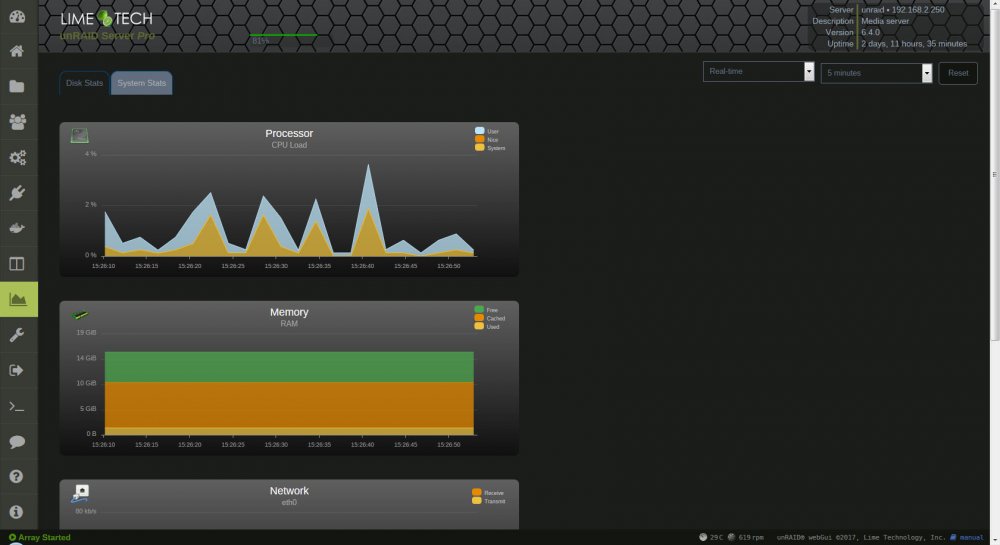1000x545 pixels.
Task: Click the Reset button
Action: pyautogui.click(x=958, y=73)
